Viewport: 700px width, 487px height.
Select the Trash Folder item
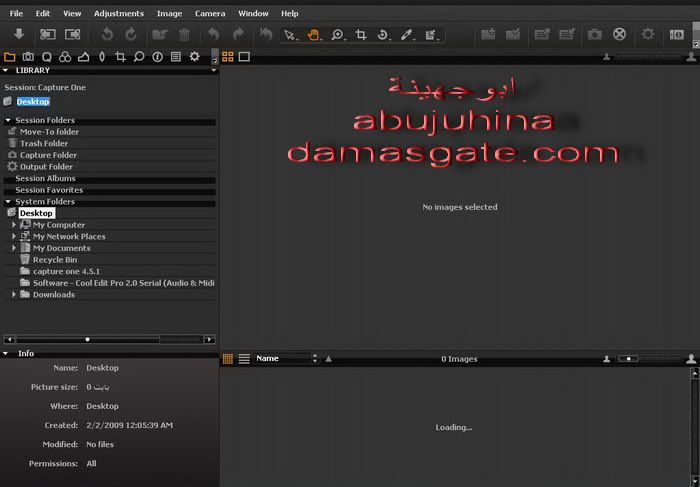pos(44,143)
